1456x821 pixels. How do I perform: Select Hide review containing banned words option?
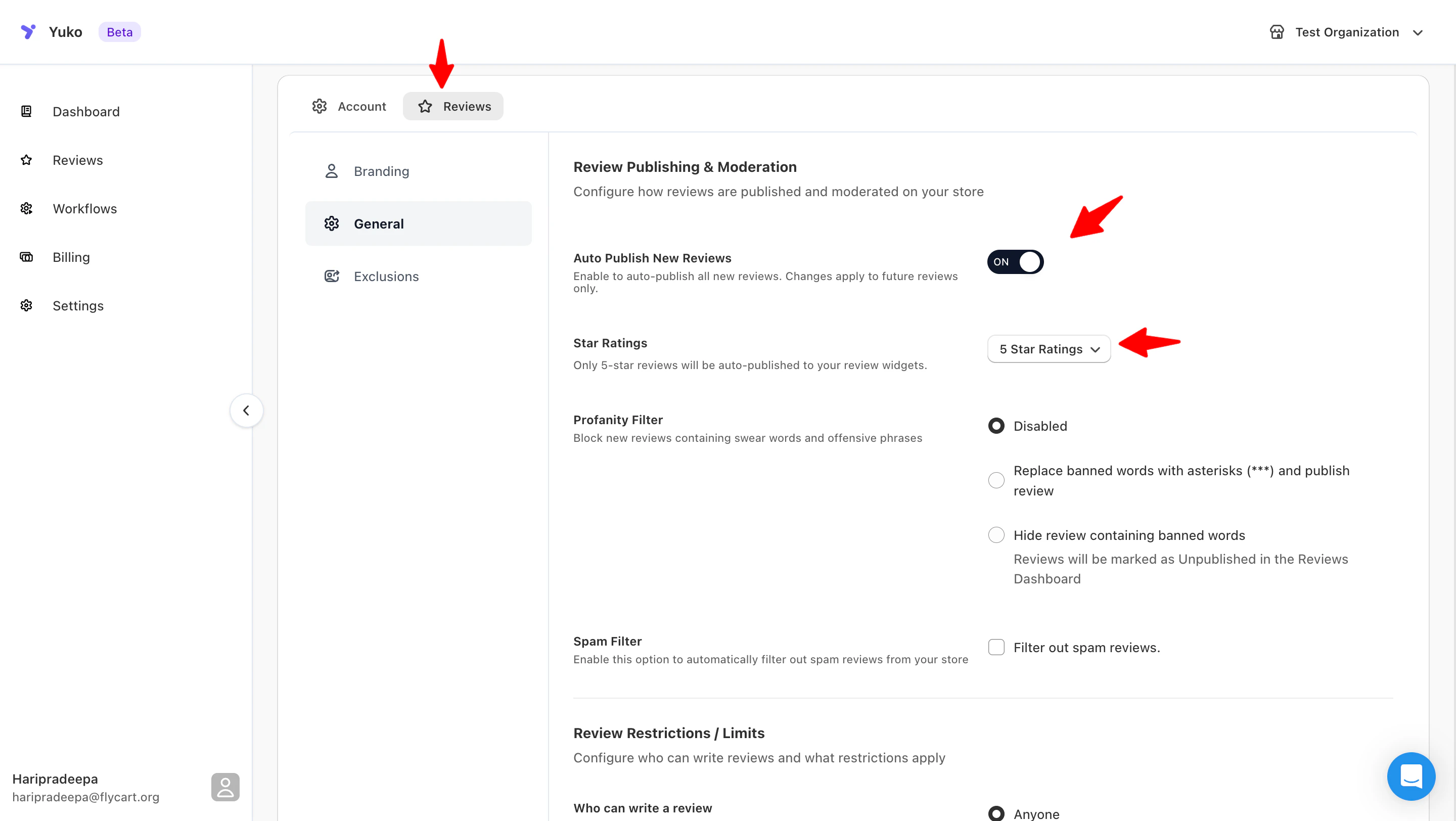[996, 534]
